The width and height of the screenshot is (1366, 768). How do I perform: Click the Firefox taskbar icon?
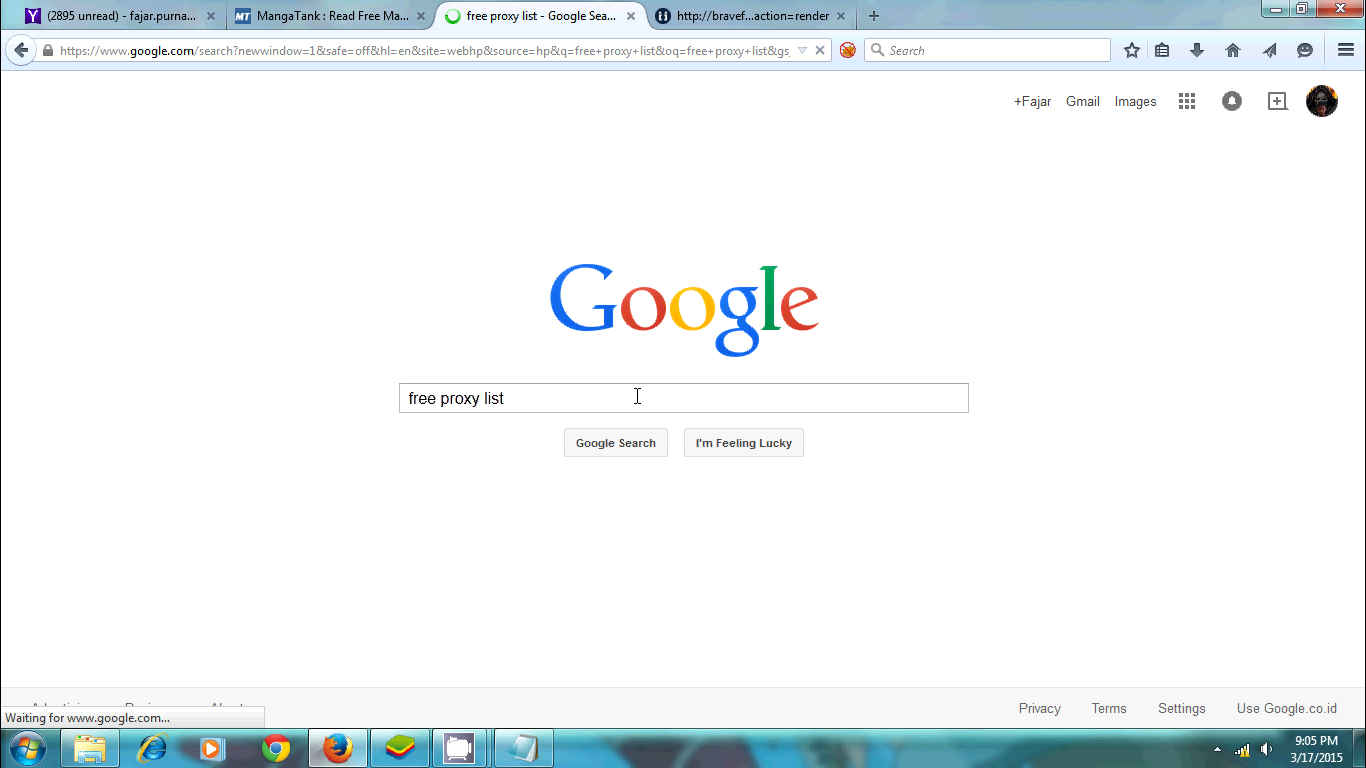point(338,748)
